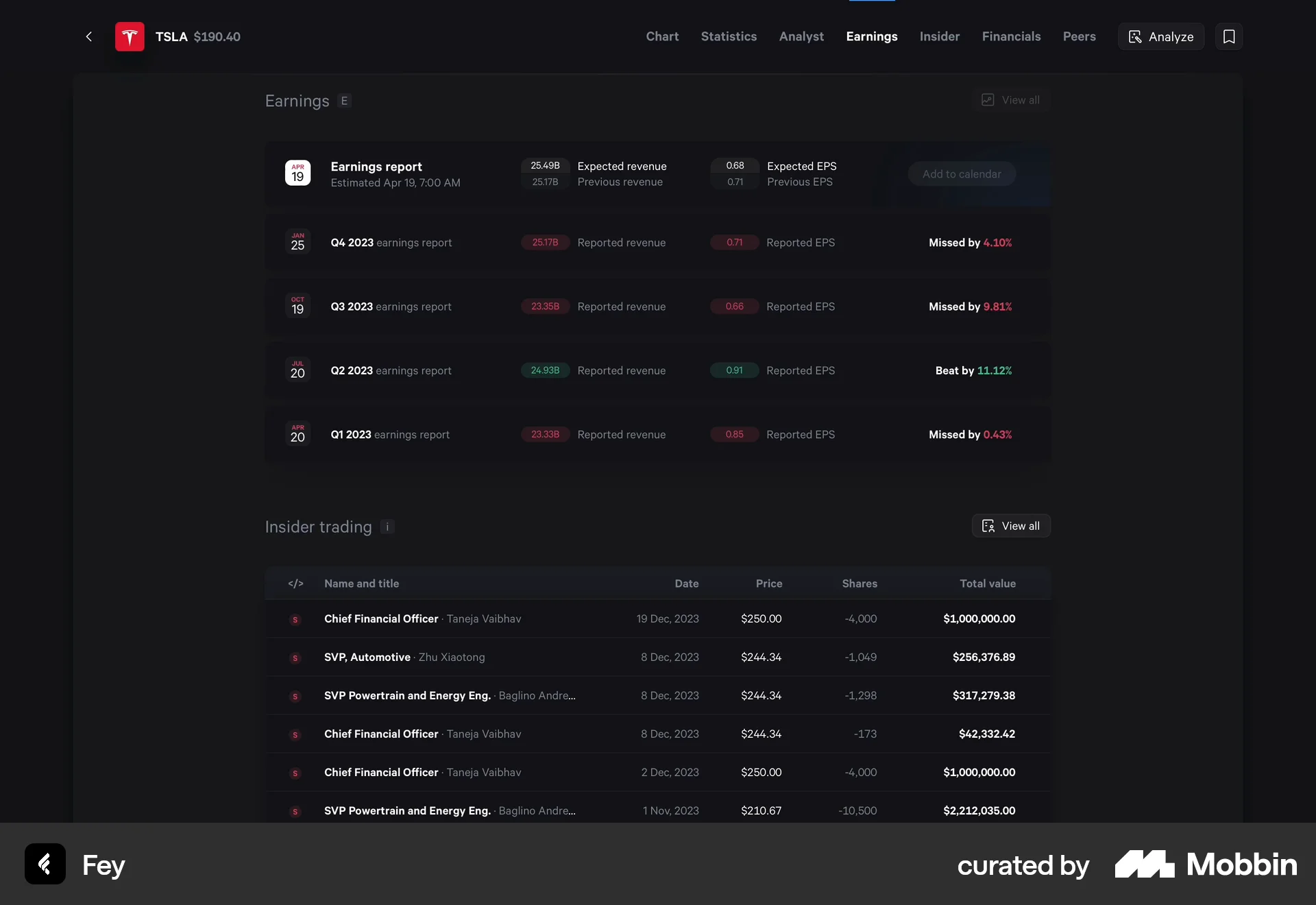View all earnings reports
The image size is (1316, 905).
click(x=1011, y=100)
